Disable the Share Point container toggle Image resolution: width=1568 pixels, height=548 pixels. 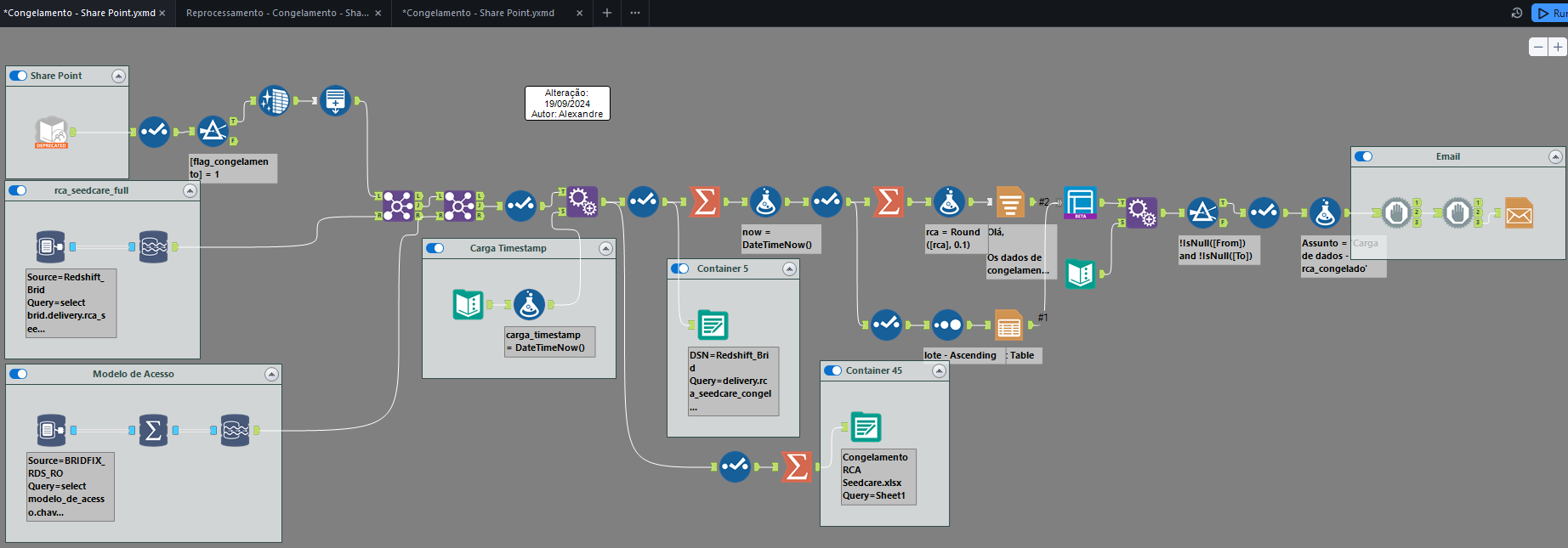coord(18,76)
